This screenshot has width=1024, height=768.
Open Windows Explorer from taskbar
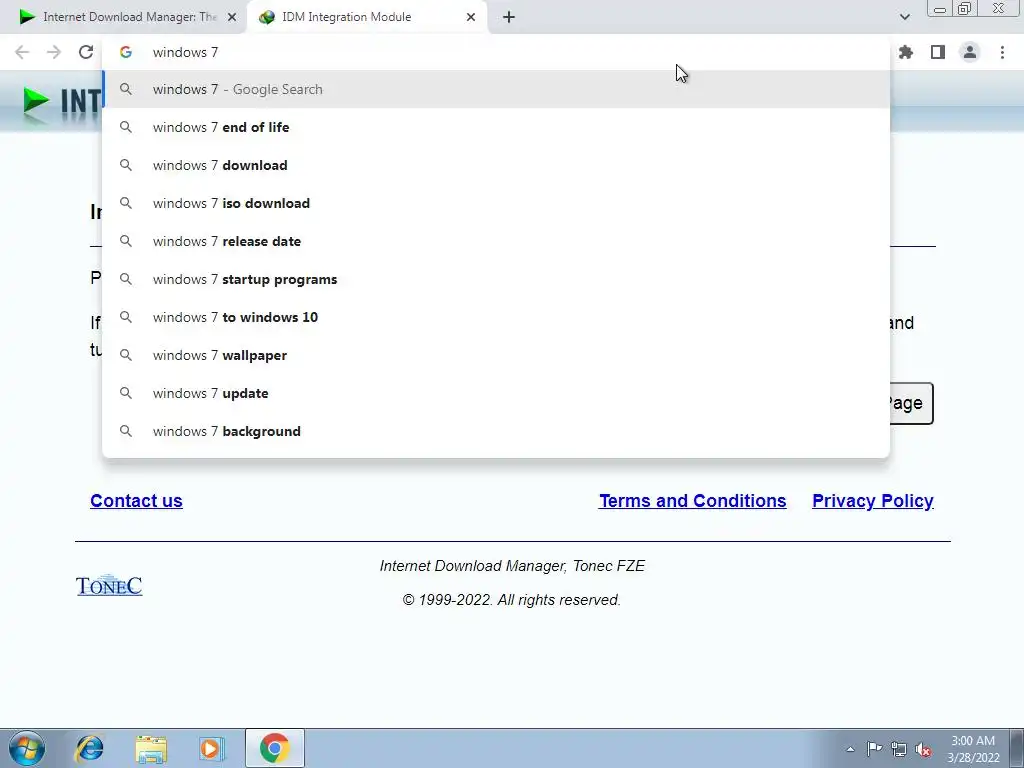151,748
